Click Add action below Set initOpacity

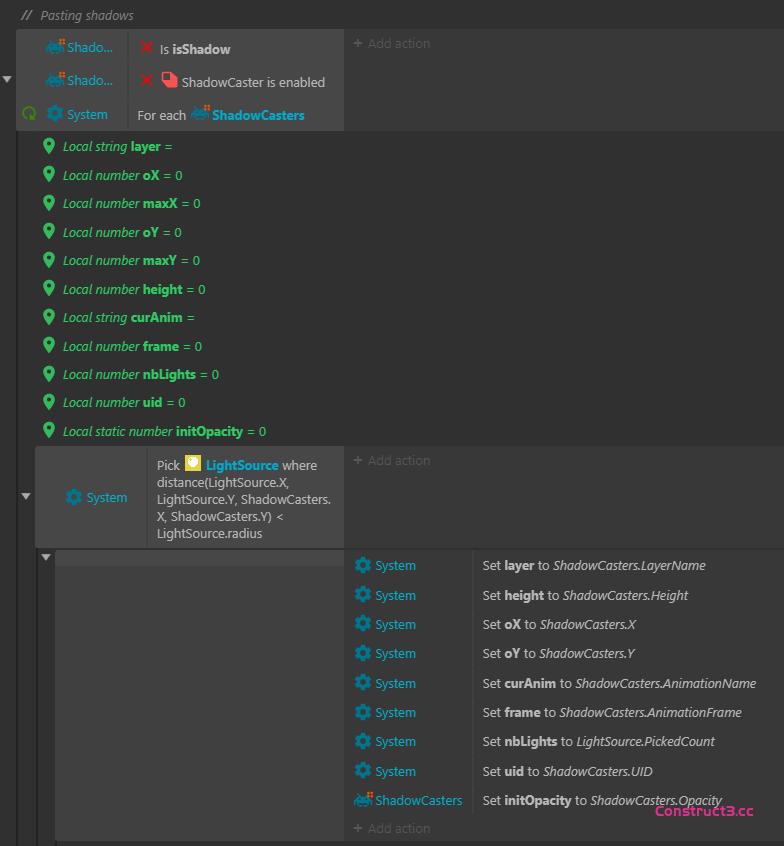point(391,828)
